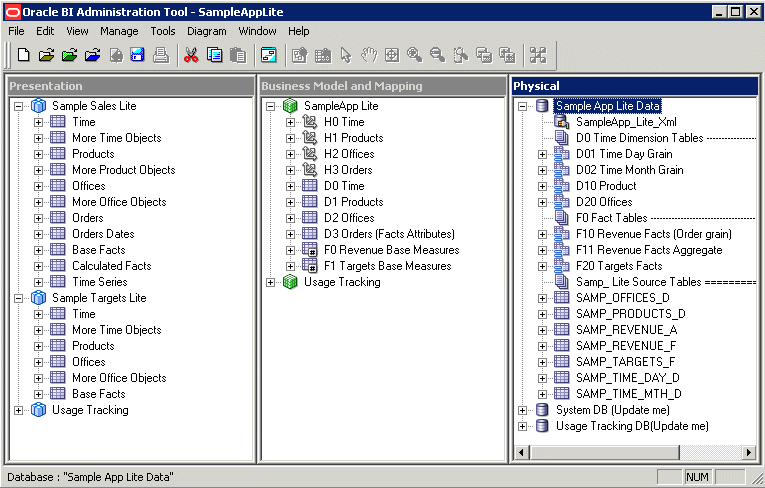Collapse the Sample Targets Lite subject area
The image size is (765, 488).
coord(19,298)
